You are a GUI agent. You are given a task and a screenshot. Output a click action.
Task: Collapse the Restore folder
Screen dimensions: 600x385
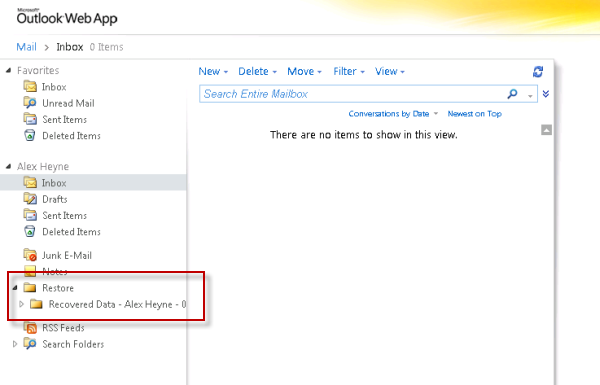(x=15, y=287)
